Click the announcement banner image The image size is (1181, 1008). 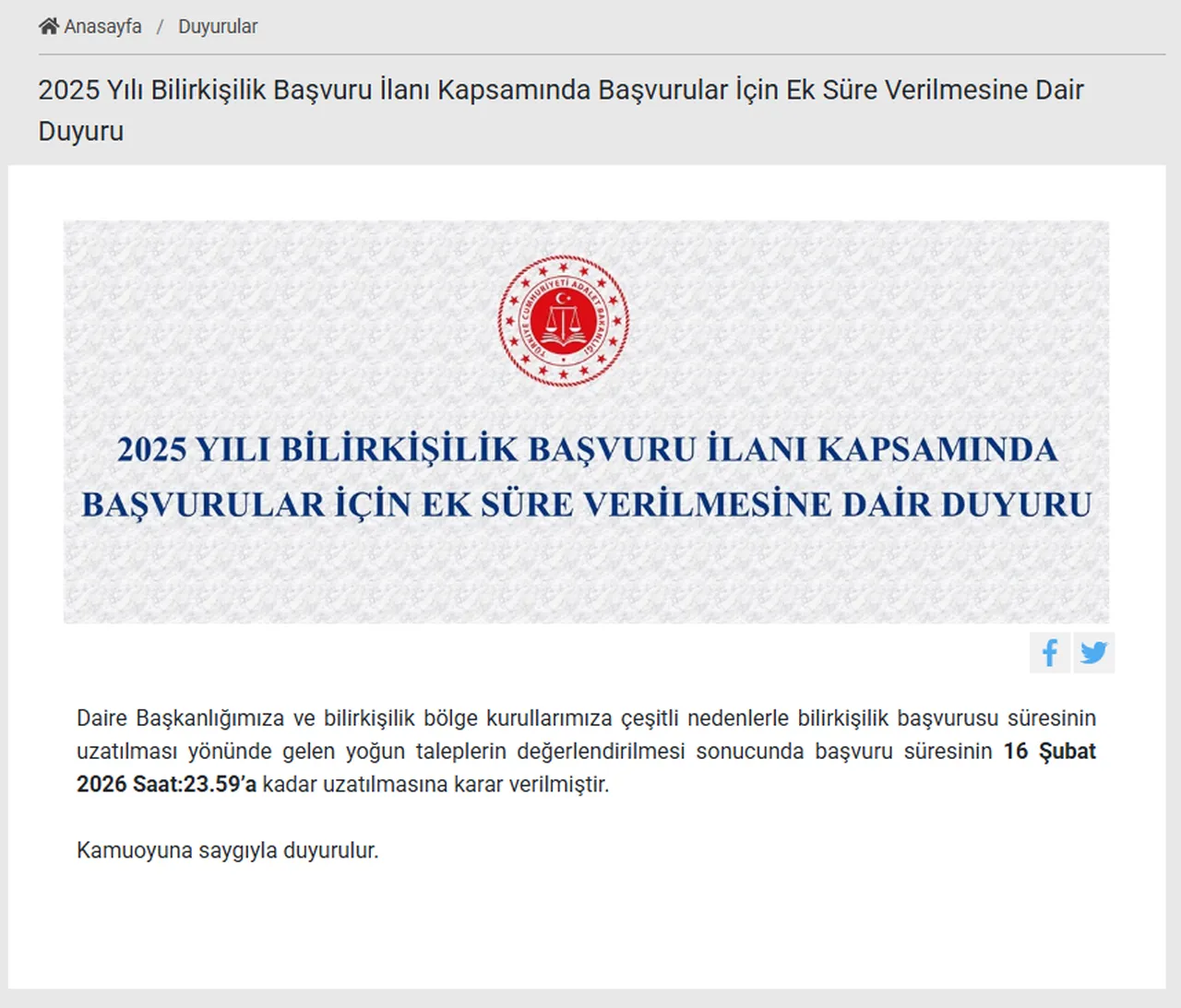pos(587,420)
